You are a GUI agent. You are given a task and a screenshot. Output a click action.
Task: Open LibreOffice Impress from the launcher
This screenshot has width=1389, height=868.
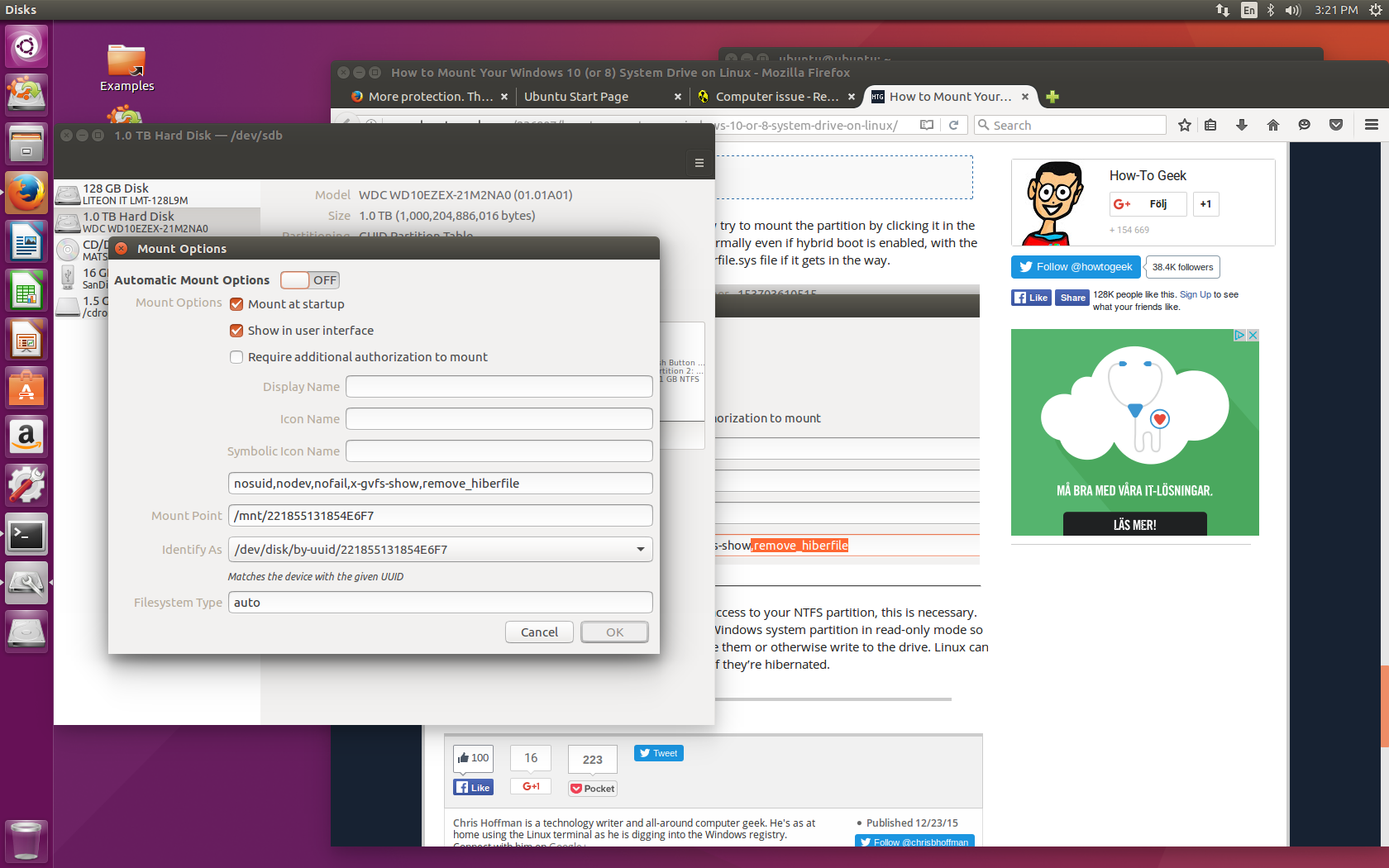pyautogui.click(x=26, y=339)
